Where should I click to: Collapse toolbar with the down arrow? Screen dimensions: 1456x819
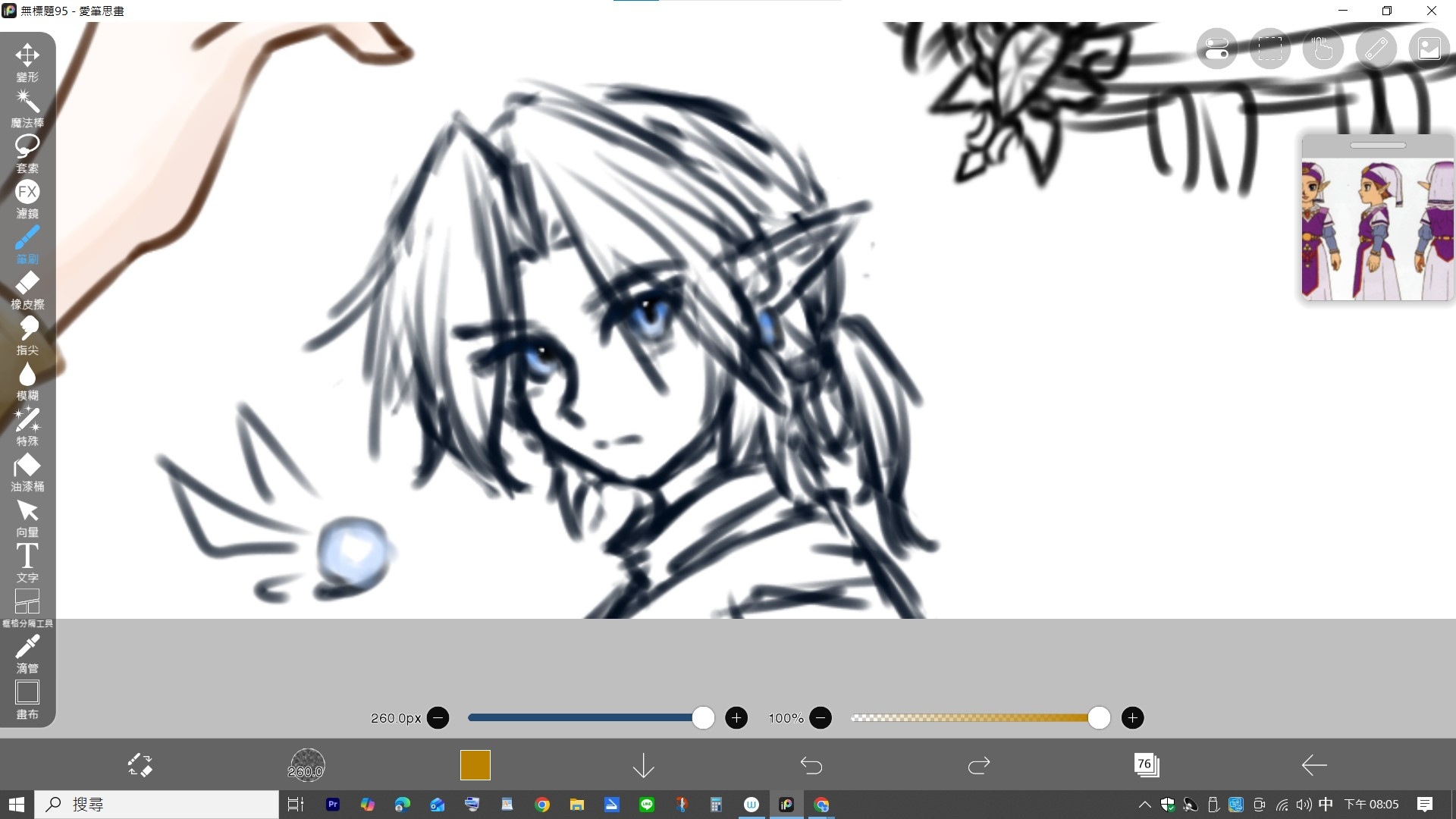tap(643, 765)
